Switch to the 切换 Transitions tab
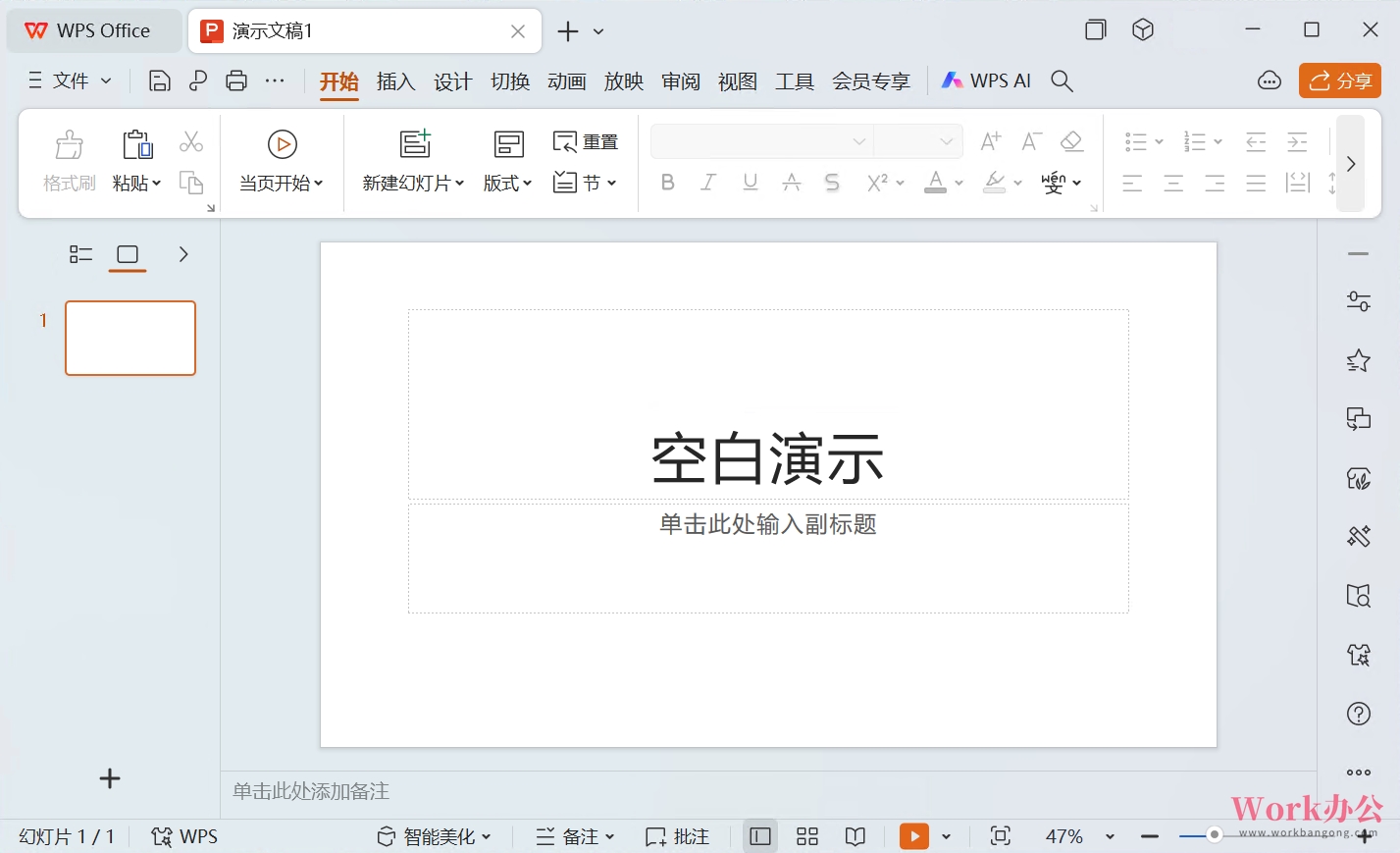The image size is (1400, 853). (510, 81)
